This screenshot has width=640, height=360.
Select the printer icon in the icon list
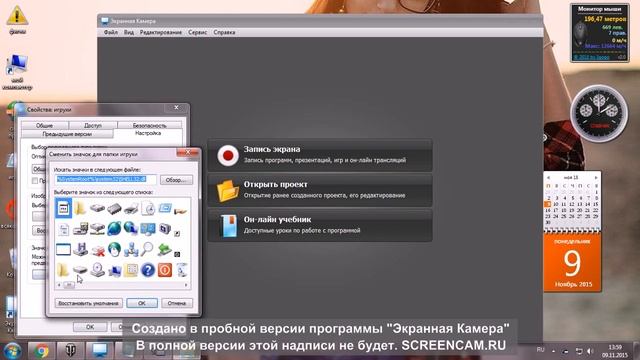click(131, 209)
